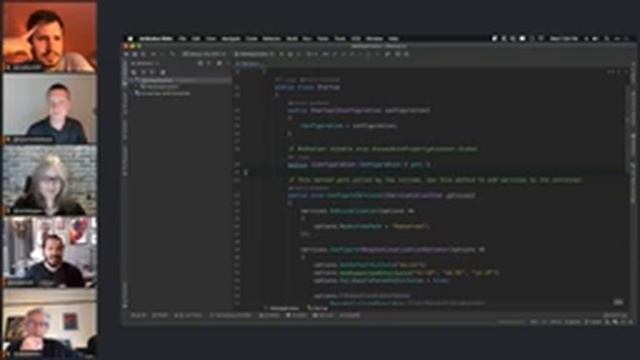Click the 'public class Startup' code line
This screenshot has width=640, height=360.
click(x=307, y=87)
